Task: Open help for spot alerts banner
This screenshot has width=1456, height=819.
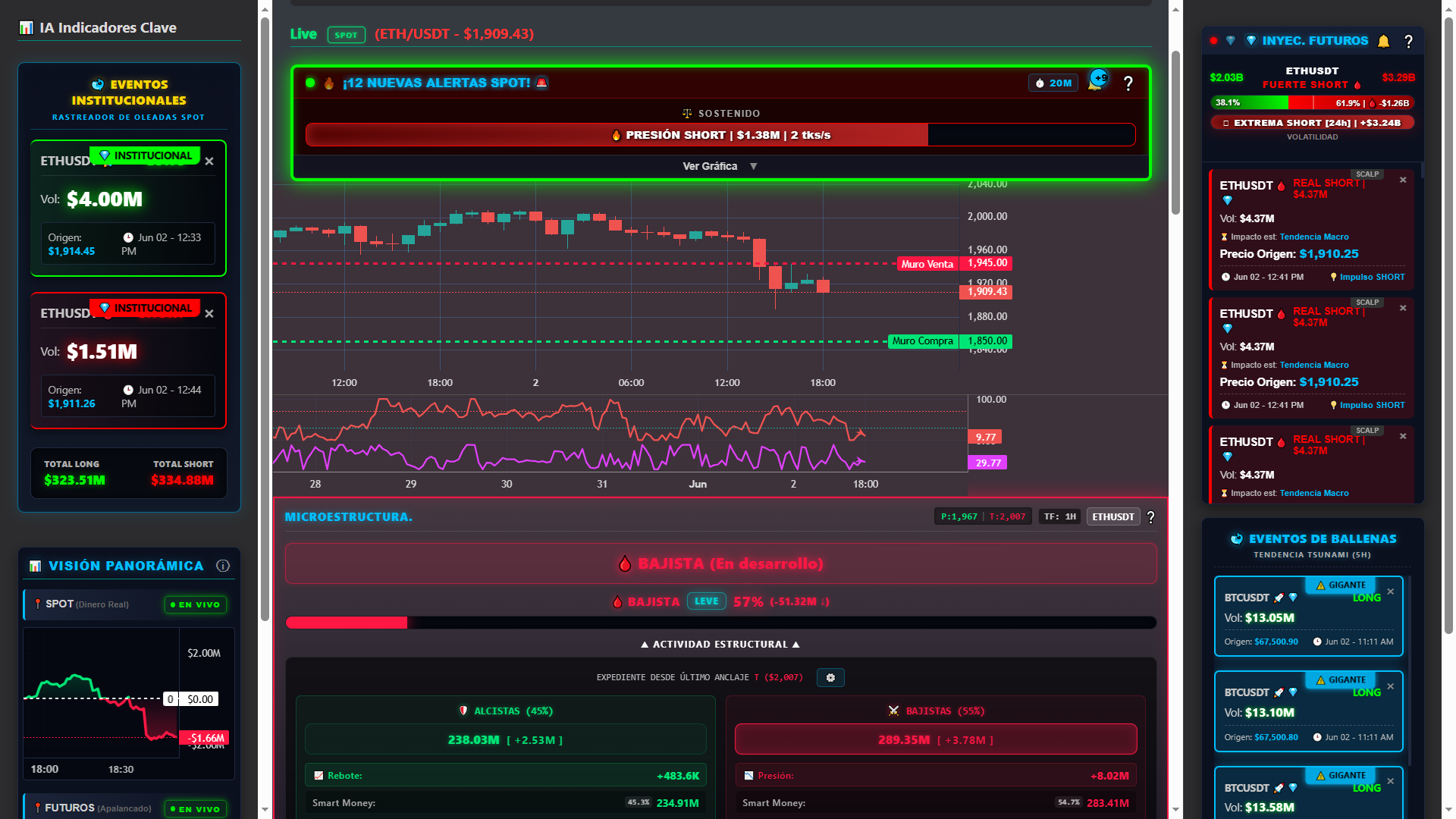Action: point(1128,83)
